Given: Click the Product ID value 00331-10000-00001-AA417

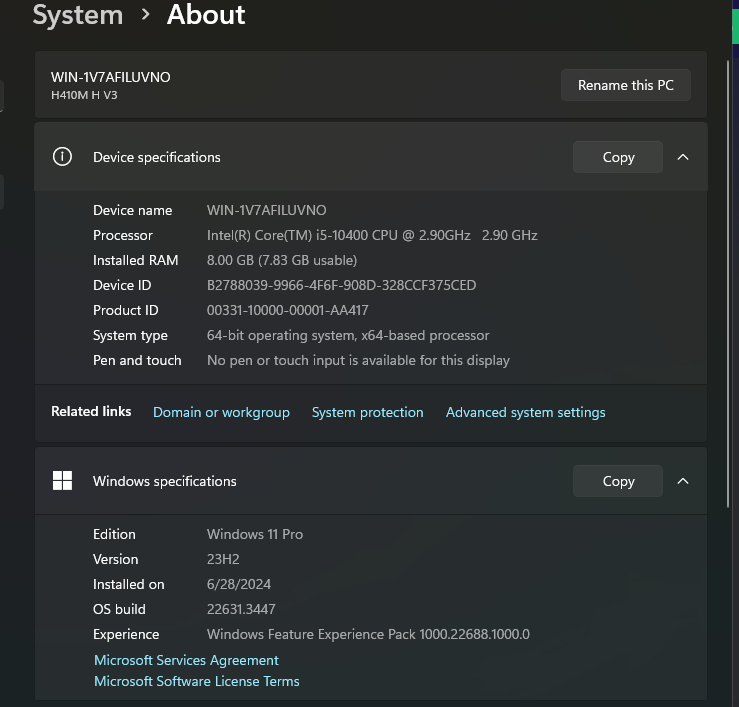Looking at the screenshot, I should (x=287, y=310).
